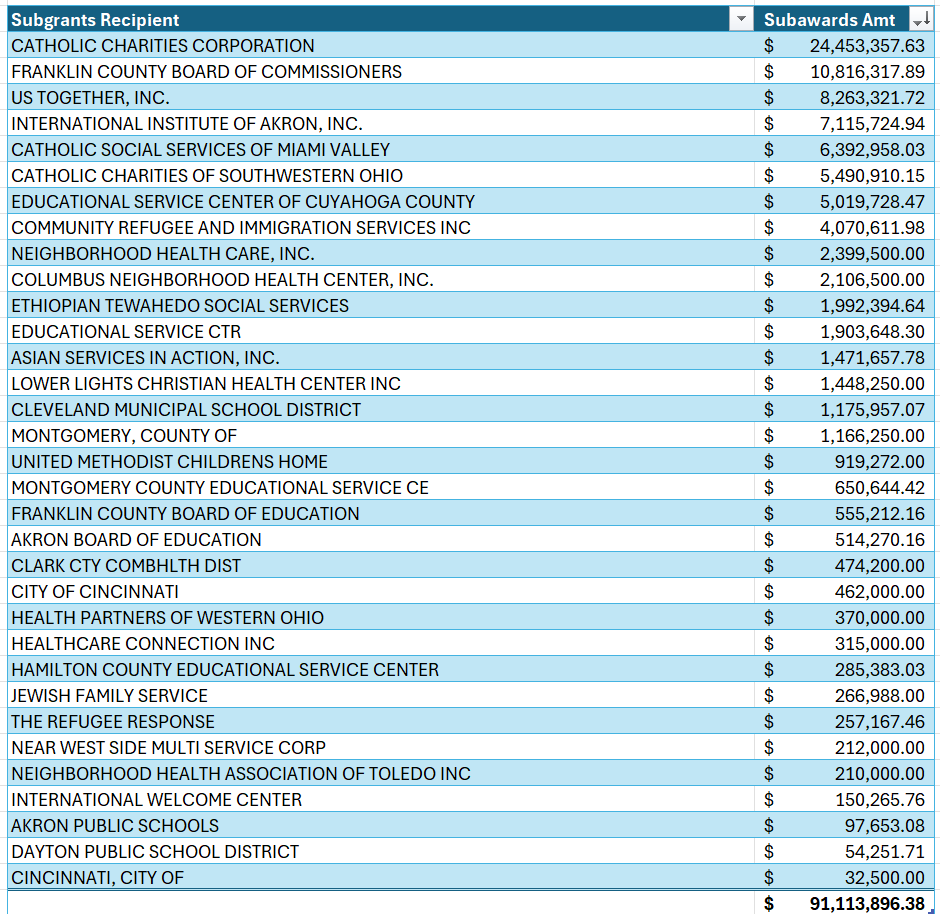Image resolution: width=940 pixels, height=914 pixels.
Task: Select INTERNATIONAL INSTITUTE OF AKRON, INC. cell
Action: (381, 123)
